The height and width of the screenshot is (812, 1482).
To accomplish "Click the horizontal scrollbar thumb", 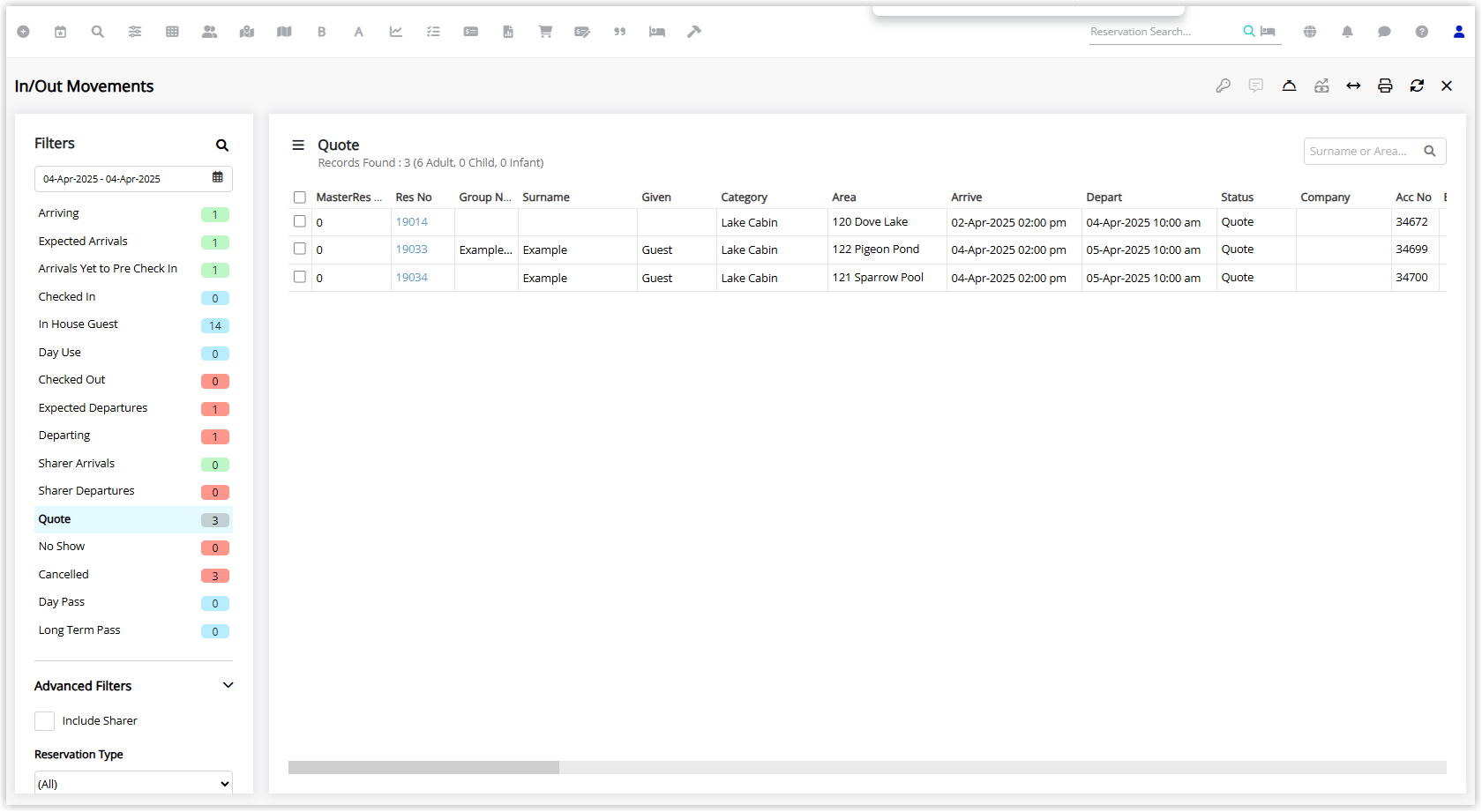I will (x=423, y=767).
